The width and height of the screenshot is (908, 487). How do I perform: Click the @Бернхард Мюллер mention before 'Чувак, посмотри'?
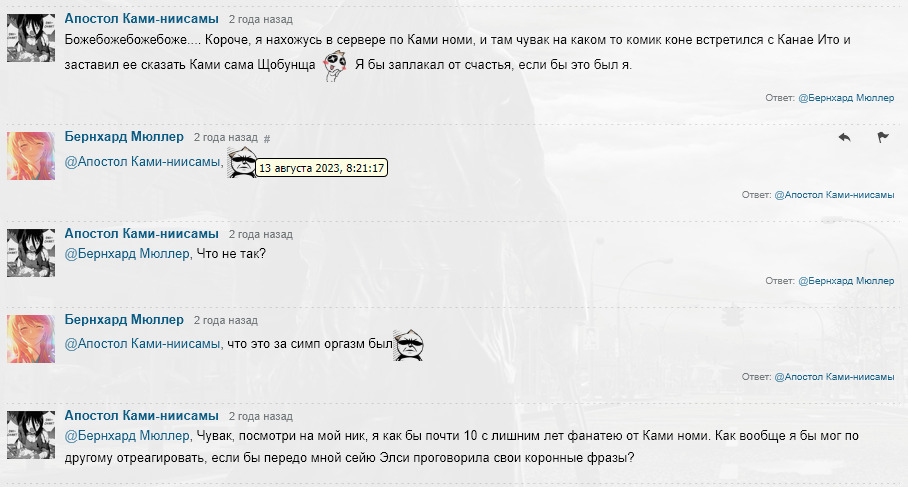coord(127,435)
